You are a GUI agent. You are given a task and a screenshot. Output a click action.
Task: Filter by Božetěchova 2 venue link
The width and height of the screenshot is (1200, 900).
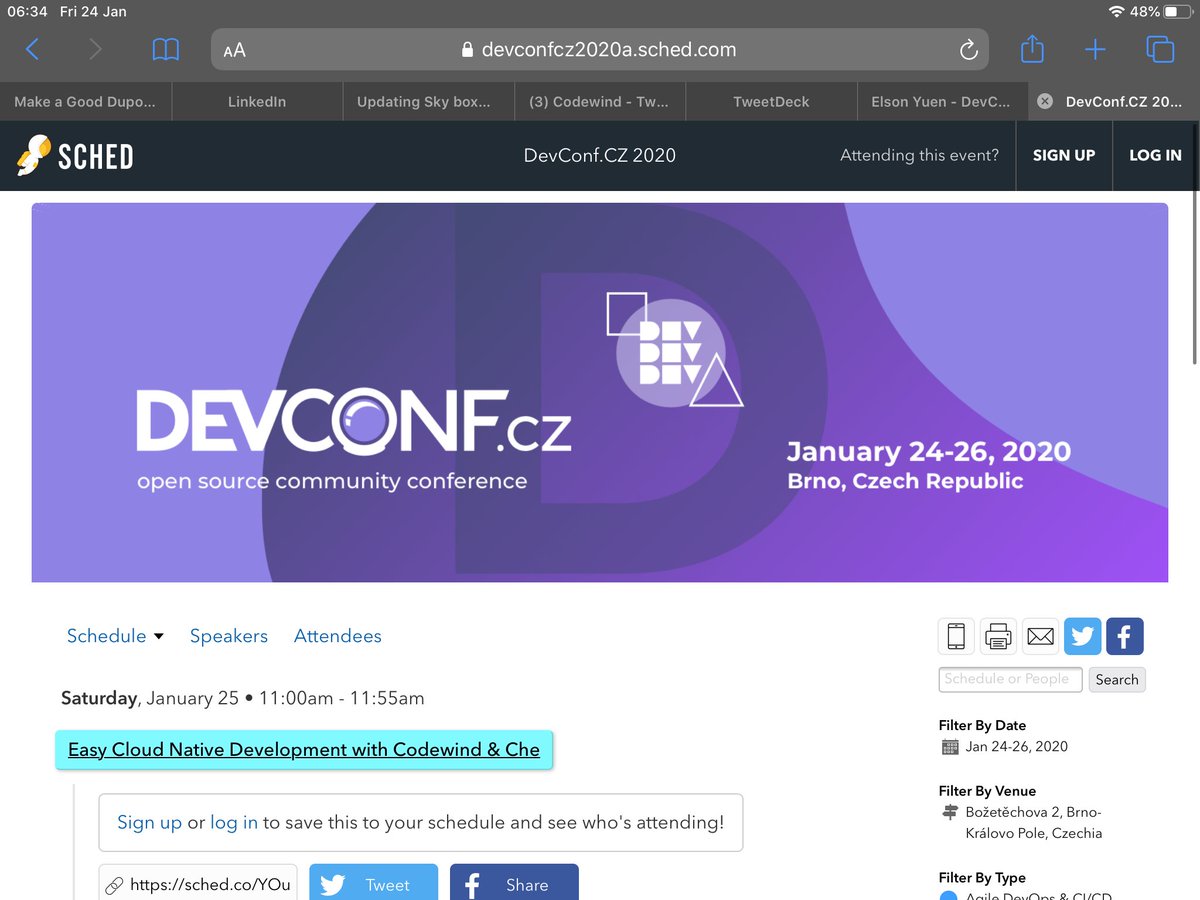[1033, 822]
